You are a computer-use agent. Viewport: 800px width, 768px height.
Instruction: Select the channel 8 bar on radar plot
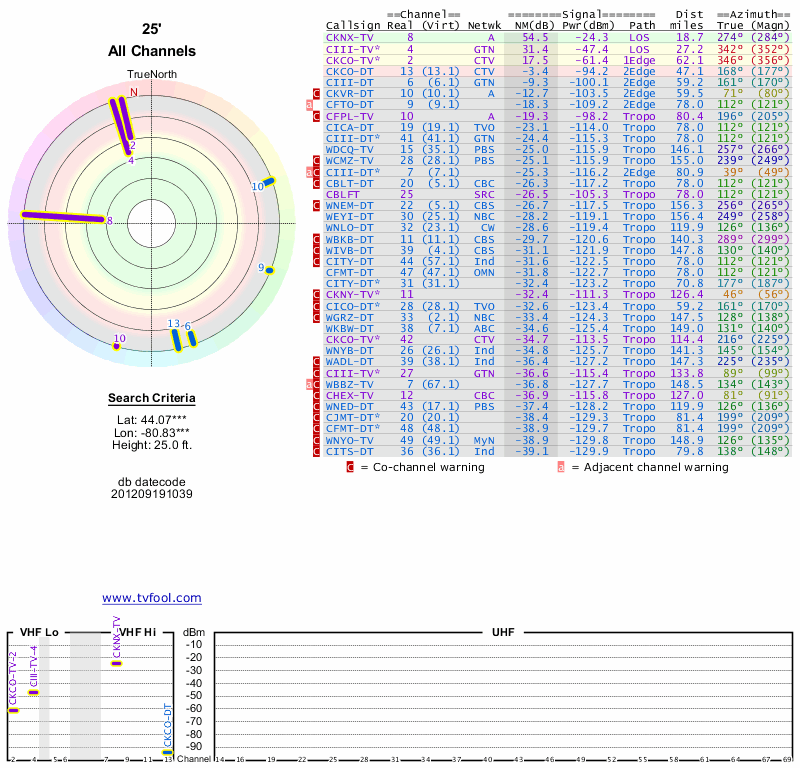[63, 216]
